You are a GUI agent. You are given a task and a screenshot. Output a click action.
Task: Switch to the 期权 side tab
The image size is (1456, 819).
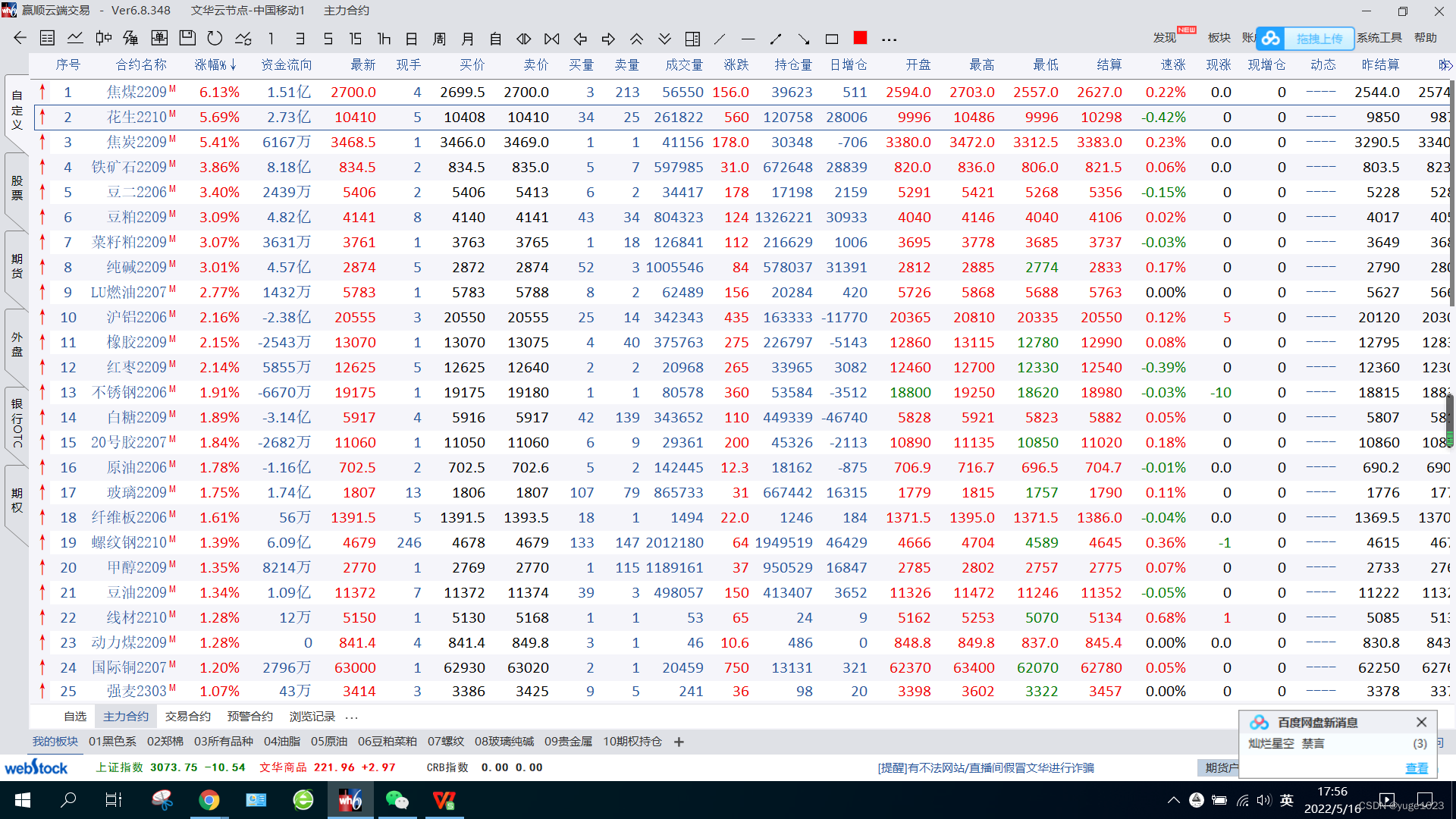click(17, 500)
